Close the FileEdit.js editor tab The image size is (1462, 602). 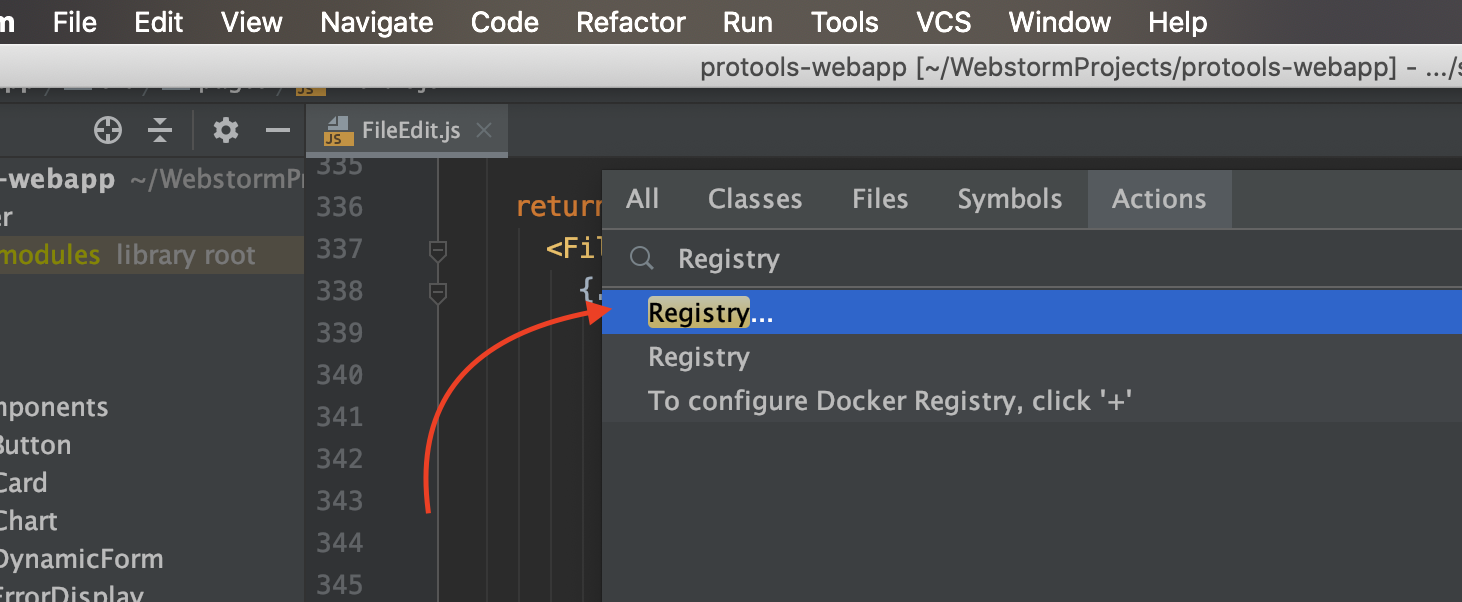484,130
